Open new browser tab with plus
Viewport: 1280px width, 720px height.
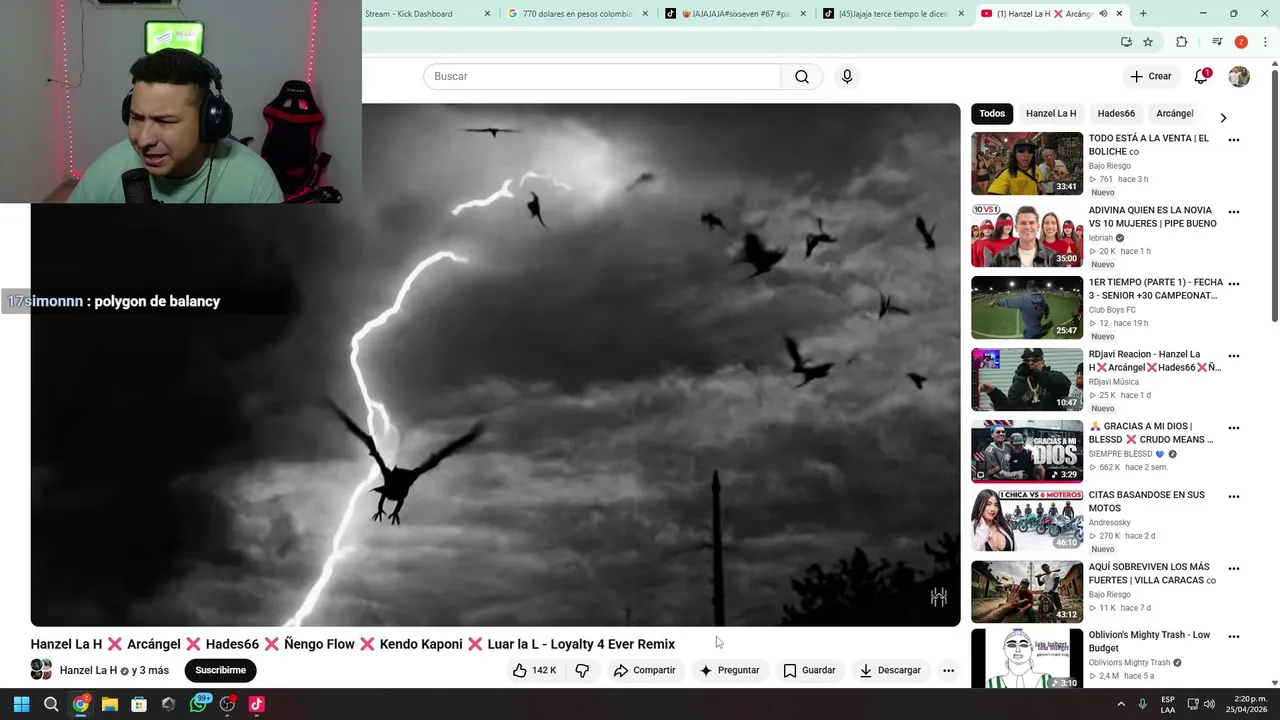1143,14
